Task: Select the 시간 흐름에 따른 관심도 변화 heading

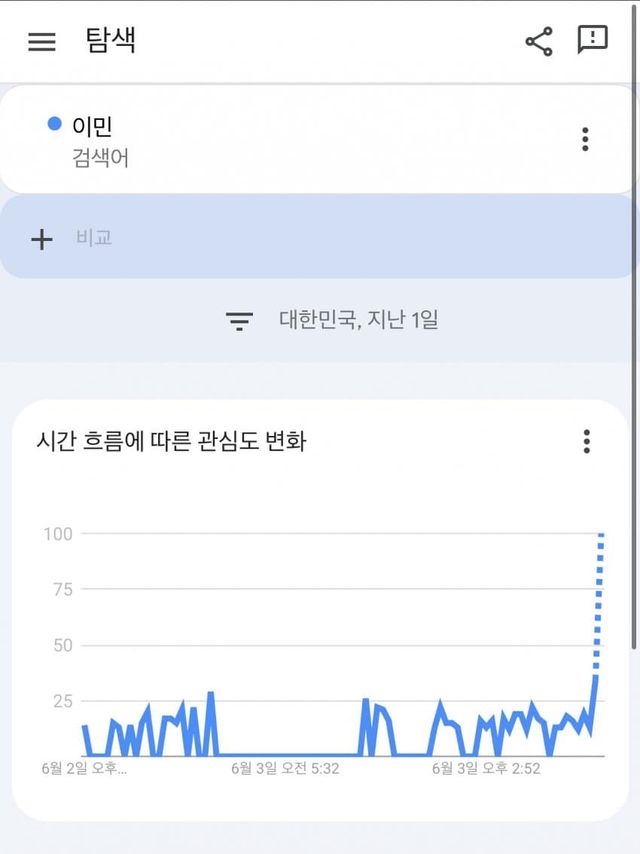Action: [x=171, y=441]
